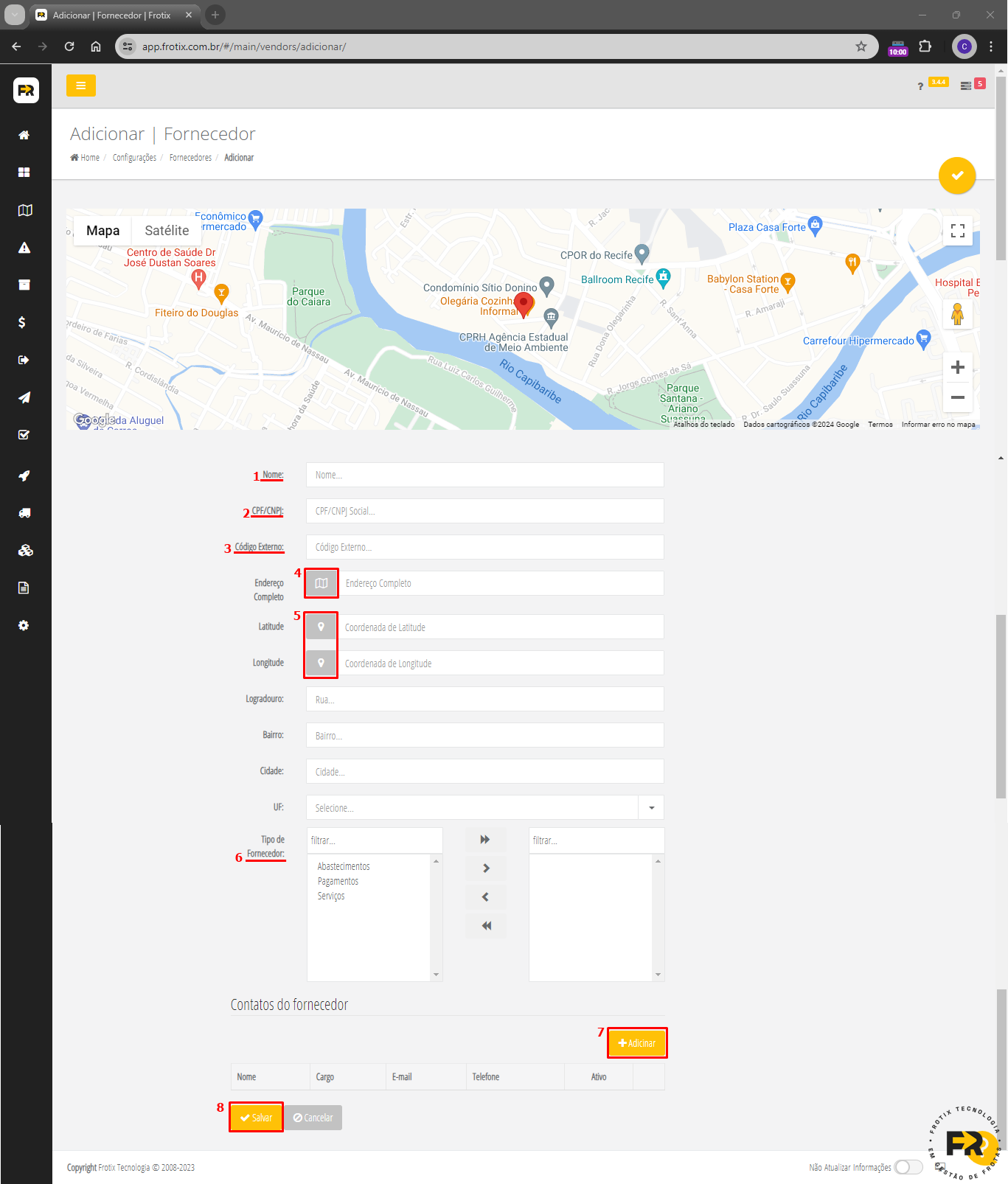
Task: Open the home icon in sidebar
Action: pos(24,135)
